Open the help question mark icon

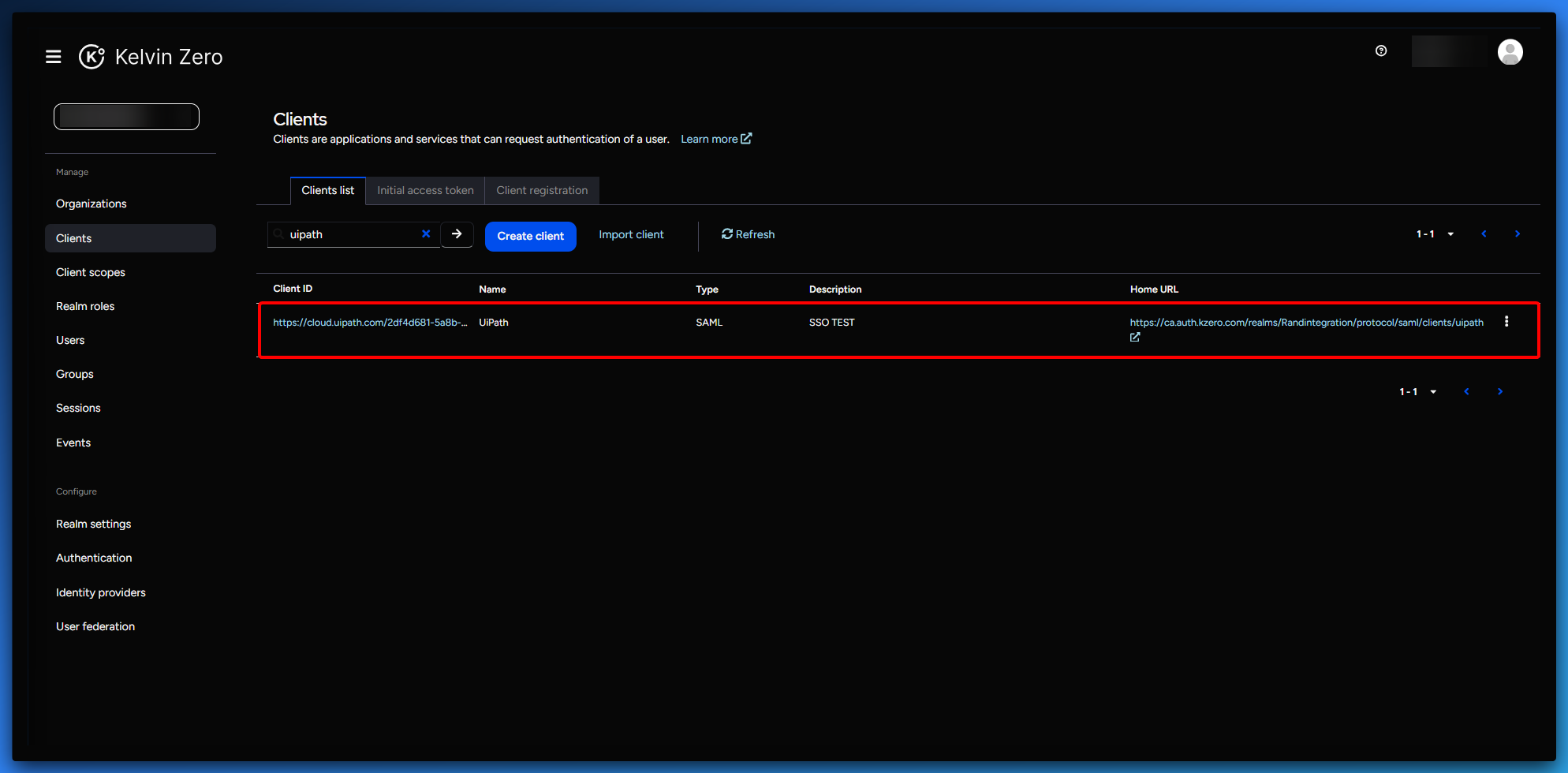1381,50
